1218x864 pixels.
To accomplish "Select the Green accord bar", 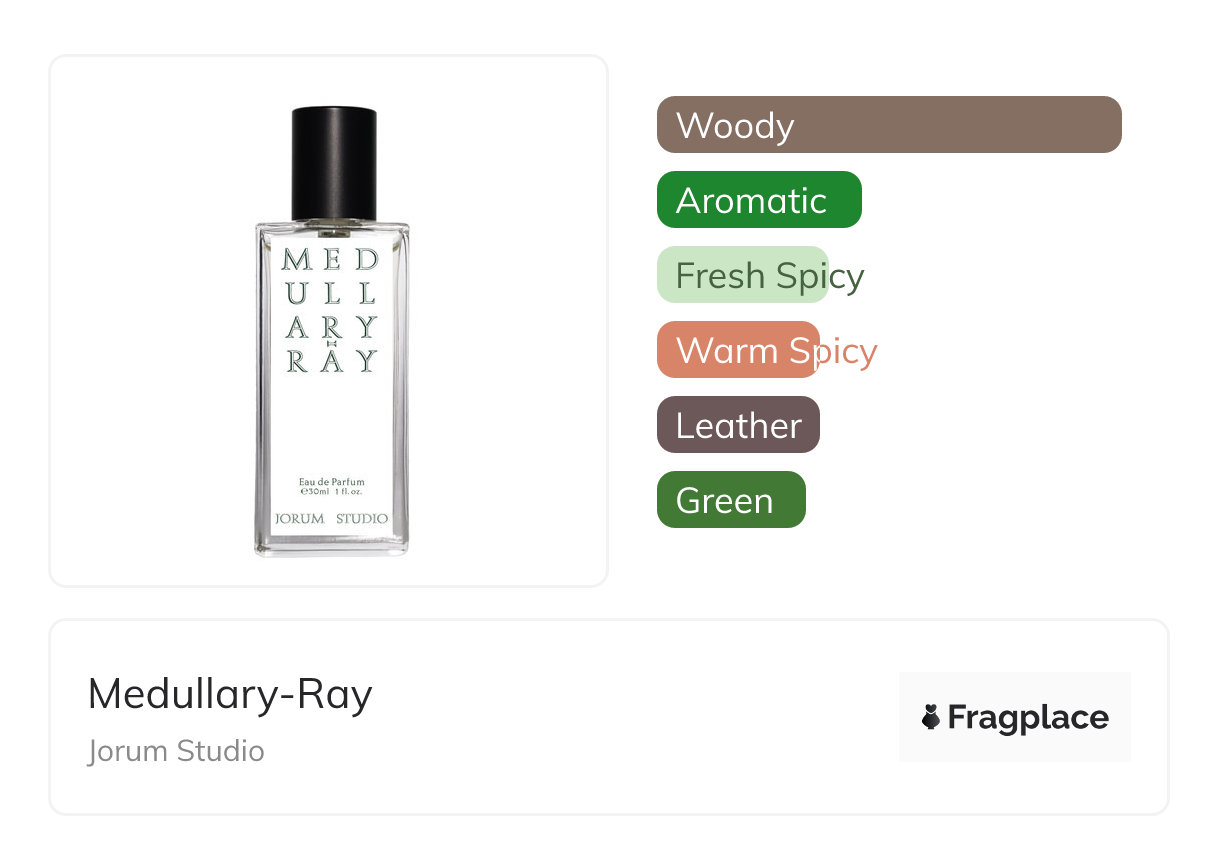I will pos(730,500).
